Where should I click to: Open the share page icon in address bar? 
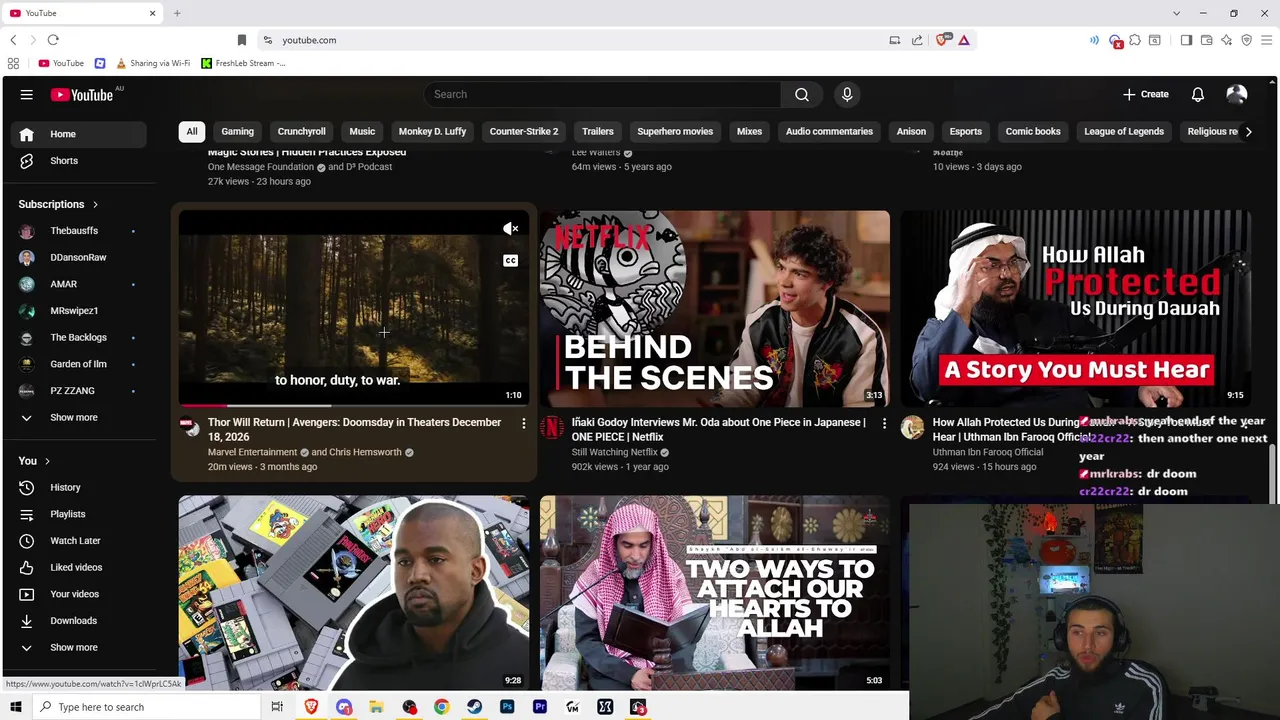917,40
